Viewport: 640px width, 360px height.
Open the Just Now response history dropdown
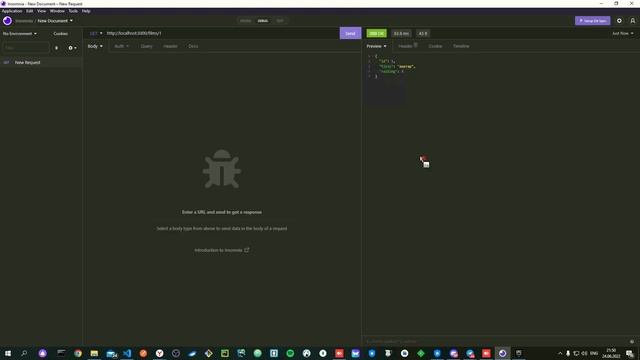622,33
